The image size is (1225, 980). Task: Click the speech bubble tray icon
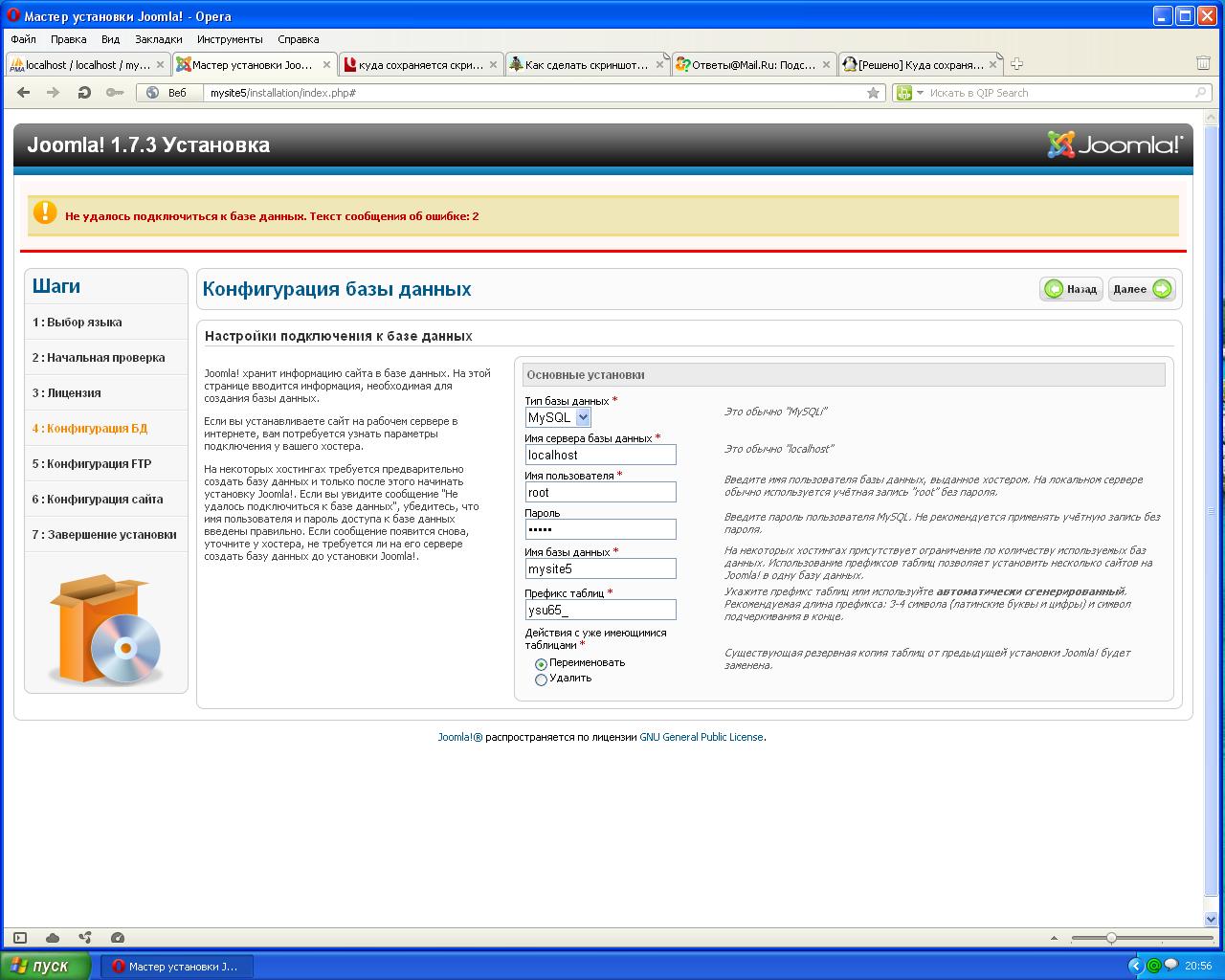click(x=1170, y=965)
